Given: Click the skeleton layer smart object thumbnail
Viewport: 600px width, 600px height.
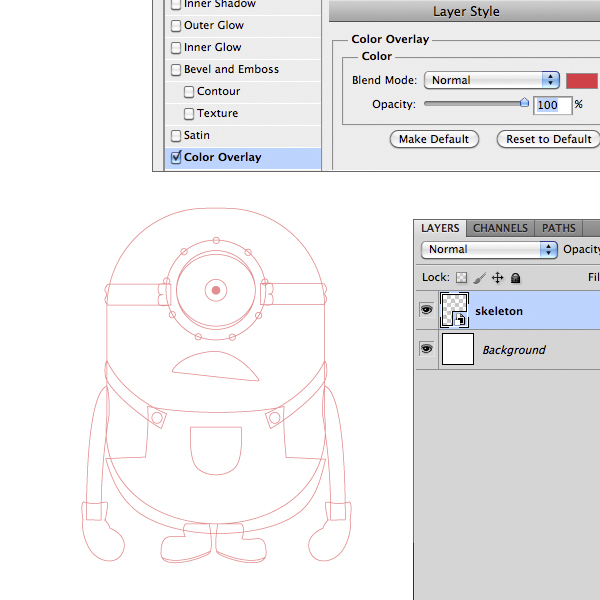Looking at the screenshot, I should click(457, 310).
